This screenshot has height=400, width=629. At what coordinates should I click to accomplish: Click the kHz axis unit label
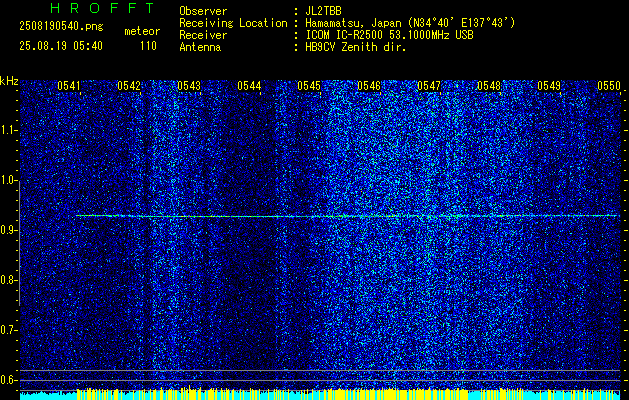coord(9,81)
